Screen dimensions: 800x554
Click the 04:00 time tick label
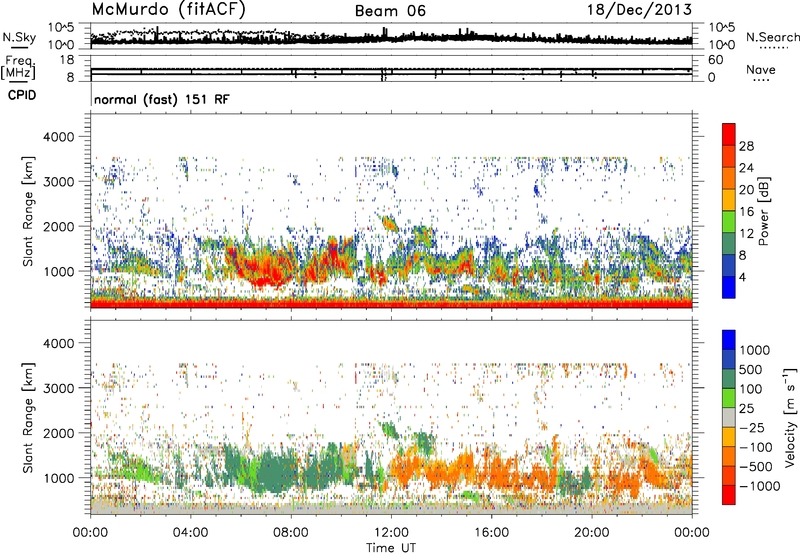[x=190, y=533]
